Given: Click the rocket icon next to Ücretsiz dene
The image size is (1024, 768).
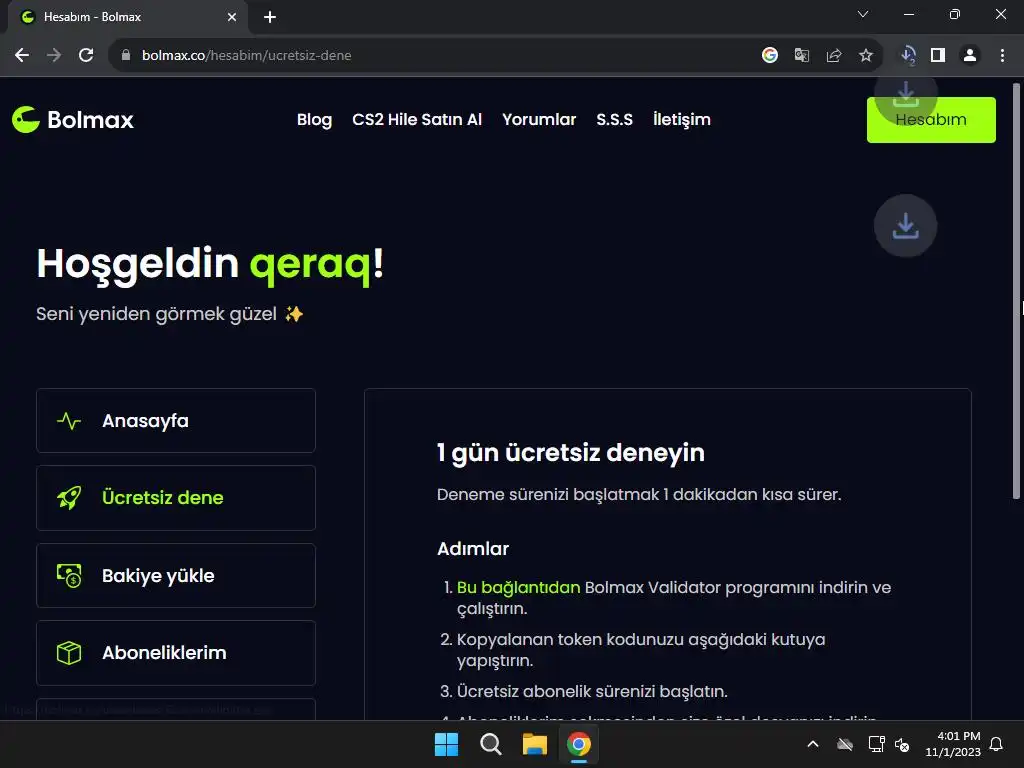Looking at the screenshot, I should click(x=69, y=498).
